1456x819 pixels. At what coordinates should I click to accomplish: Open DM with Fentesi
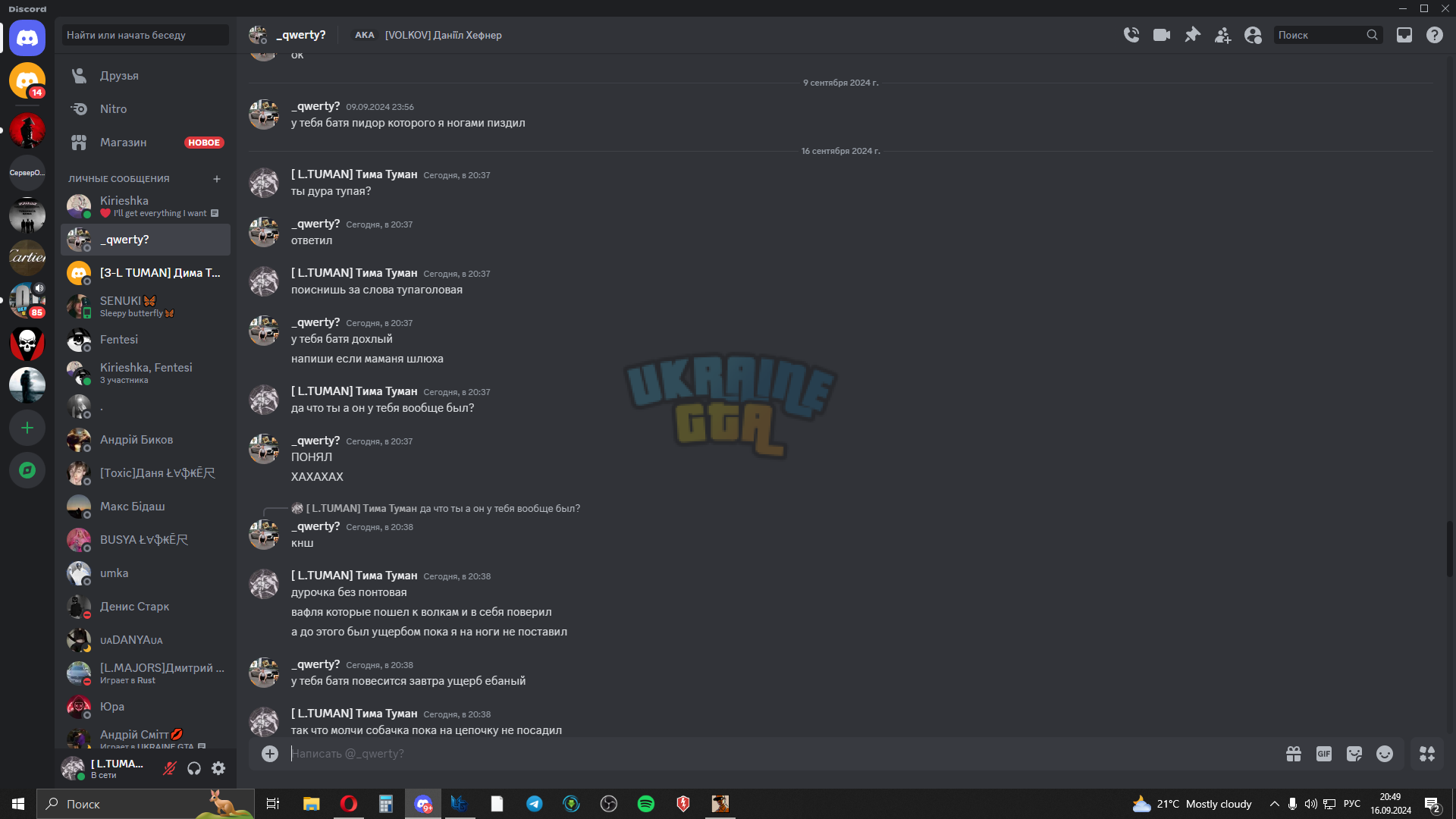click(146, 340)
